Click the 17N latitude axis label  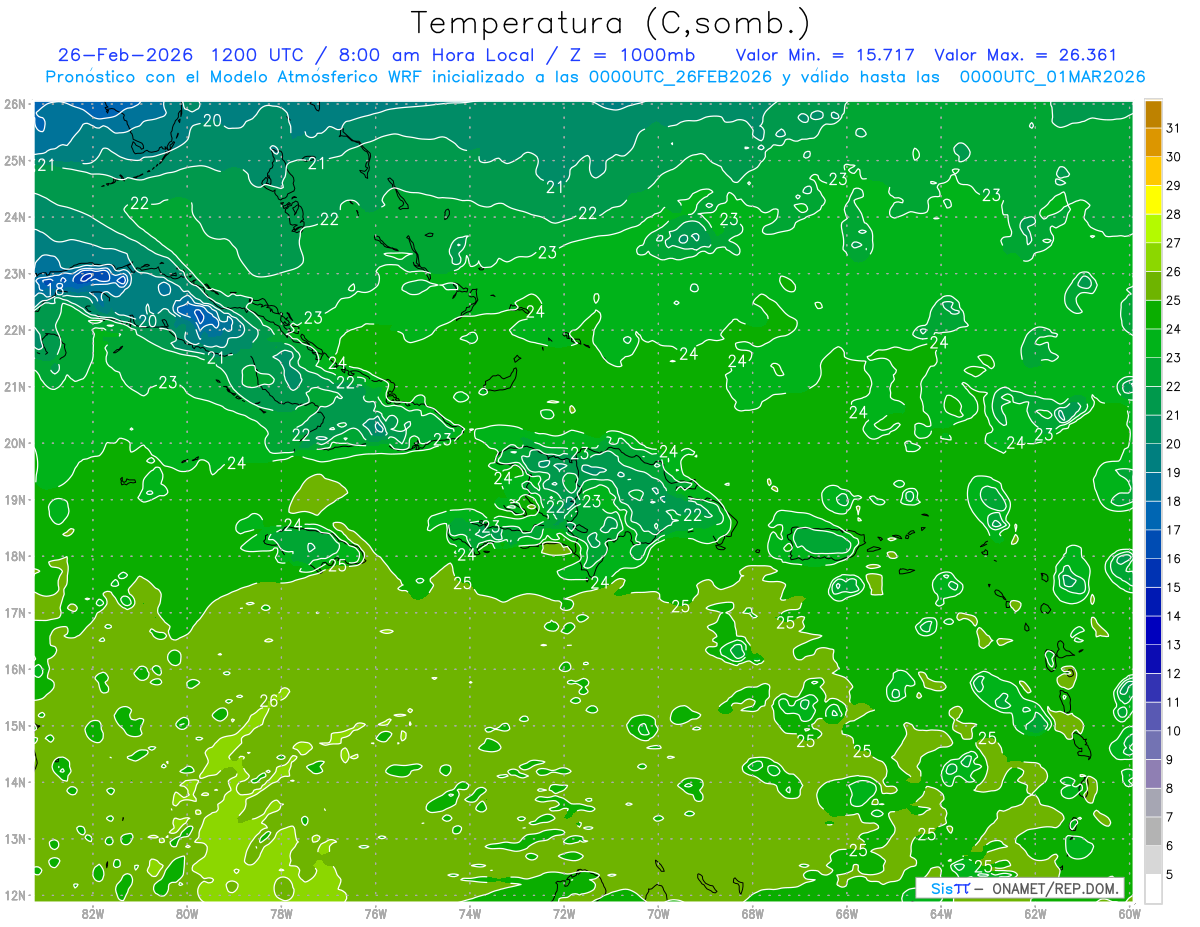pyautogui.click(x=14, y=612)
